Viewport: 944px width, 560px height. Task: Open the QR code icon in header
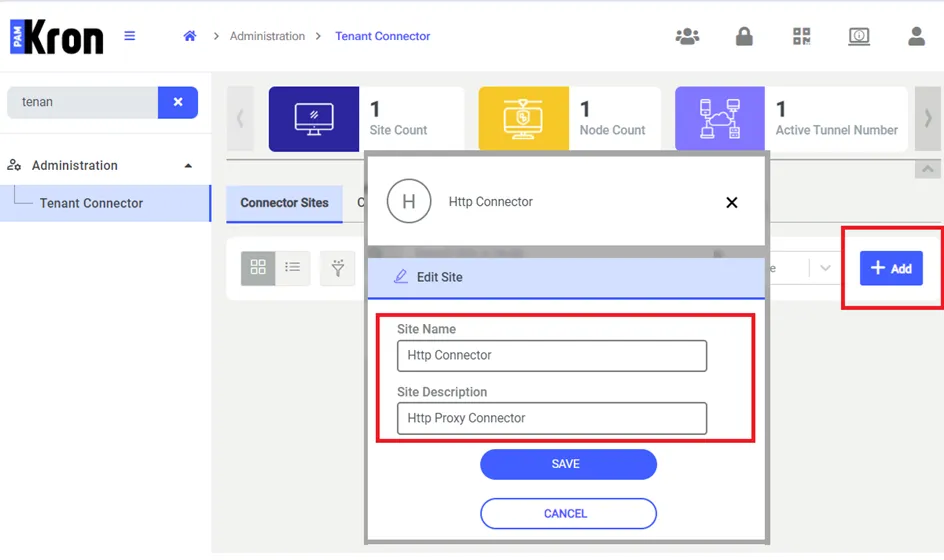801,36
